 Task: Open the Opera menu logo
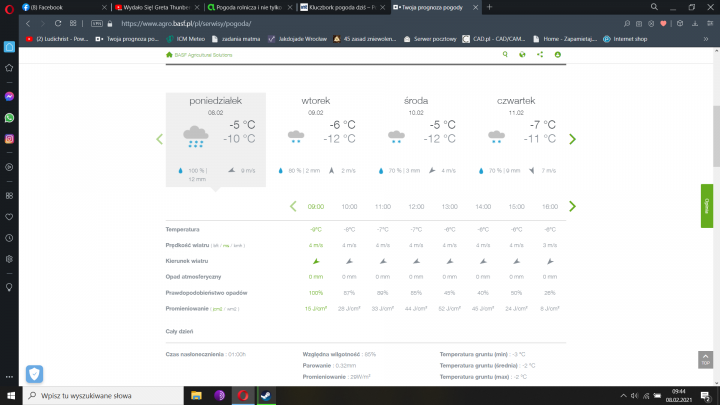(x=9, y=8)
